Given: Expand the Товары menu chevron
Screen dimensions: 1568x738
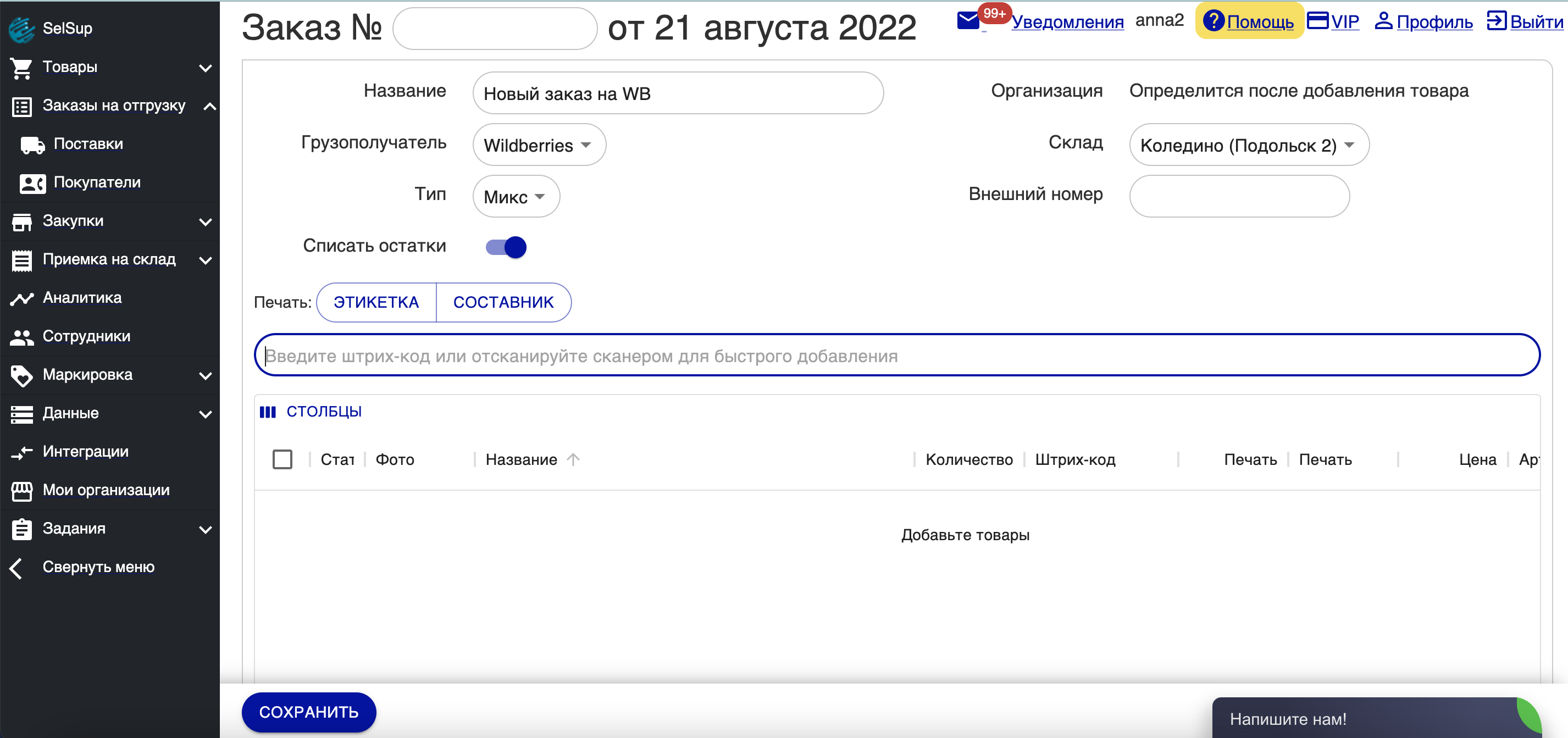Looking at the screenshot, I should pyautogui.click(x=206, y=68).
